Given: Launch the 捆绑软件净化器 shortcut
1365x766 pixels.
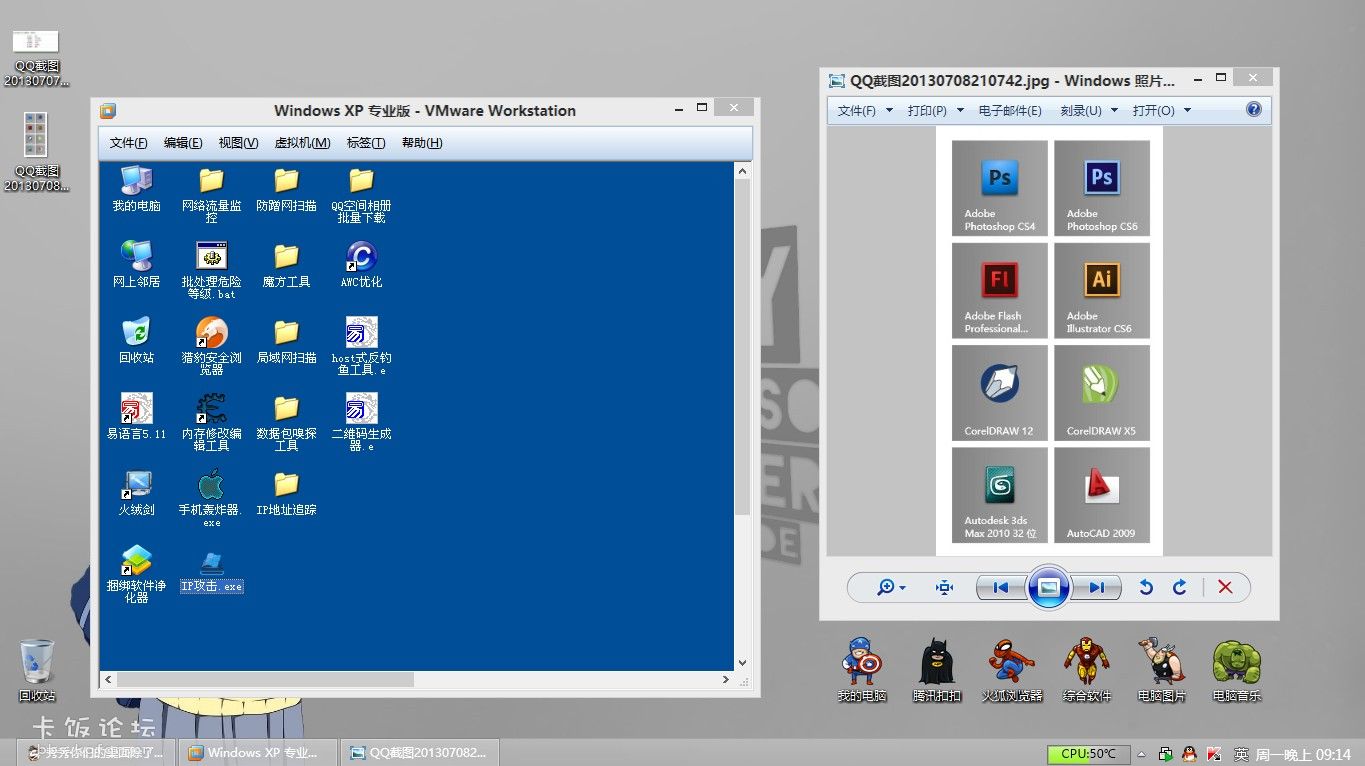Looking at the screenshot, I should [x=136, y=575].
